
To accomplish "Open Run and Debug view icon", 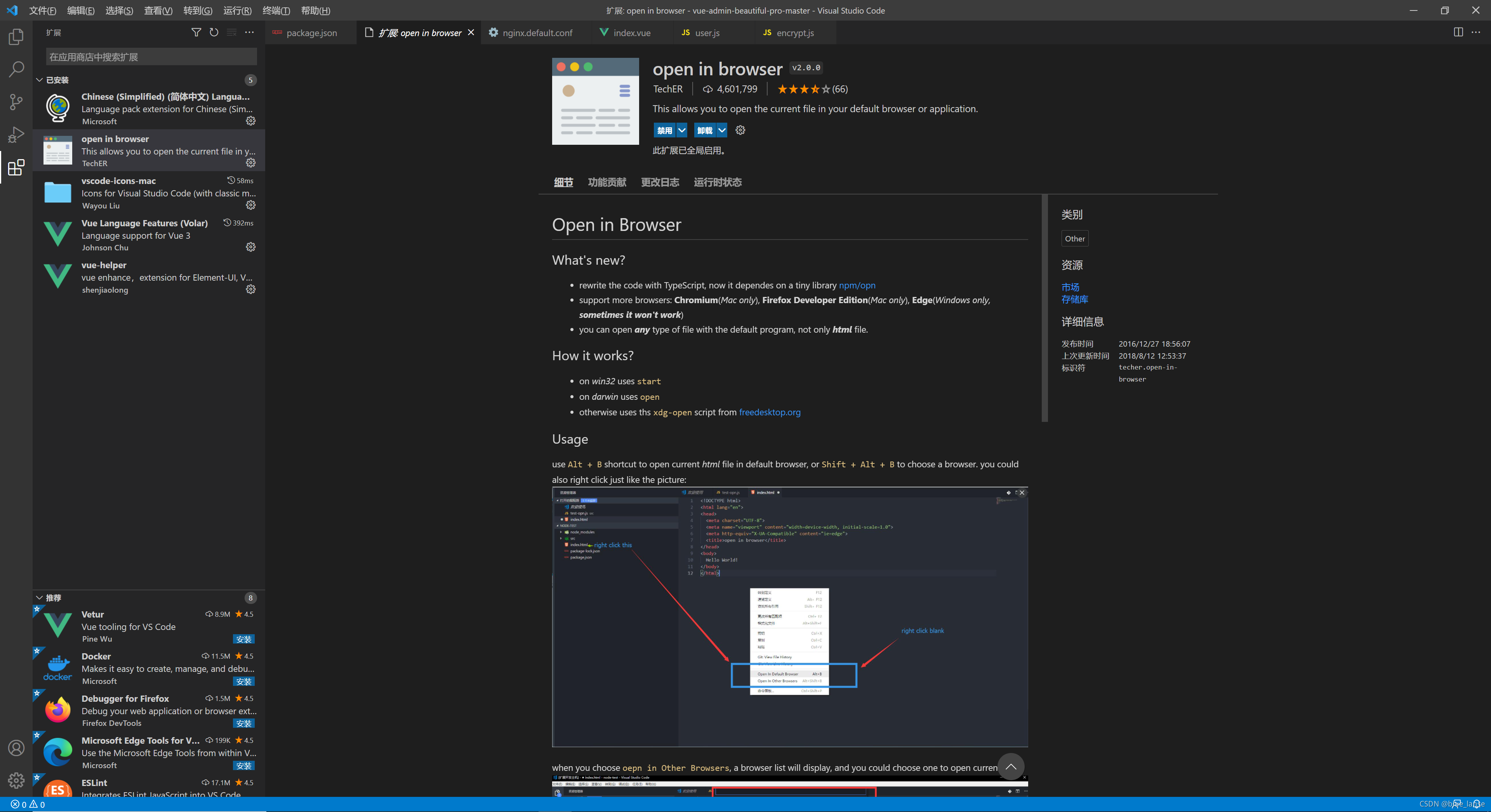I will click(x=16, y=135).
